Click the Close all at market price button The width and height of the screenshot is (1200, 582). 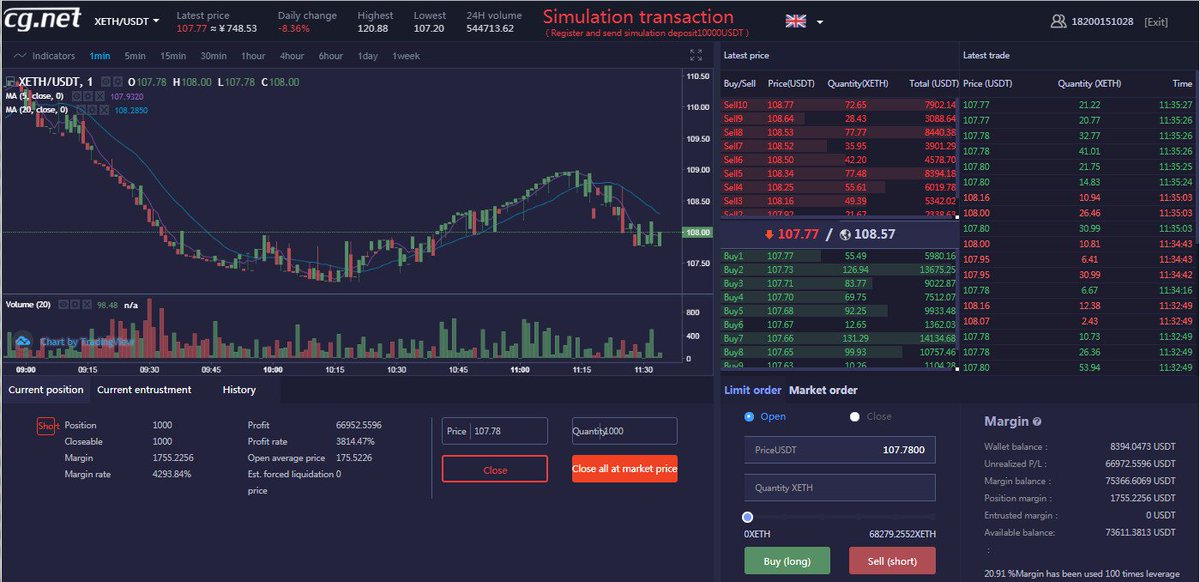point(624,468)
